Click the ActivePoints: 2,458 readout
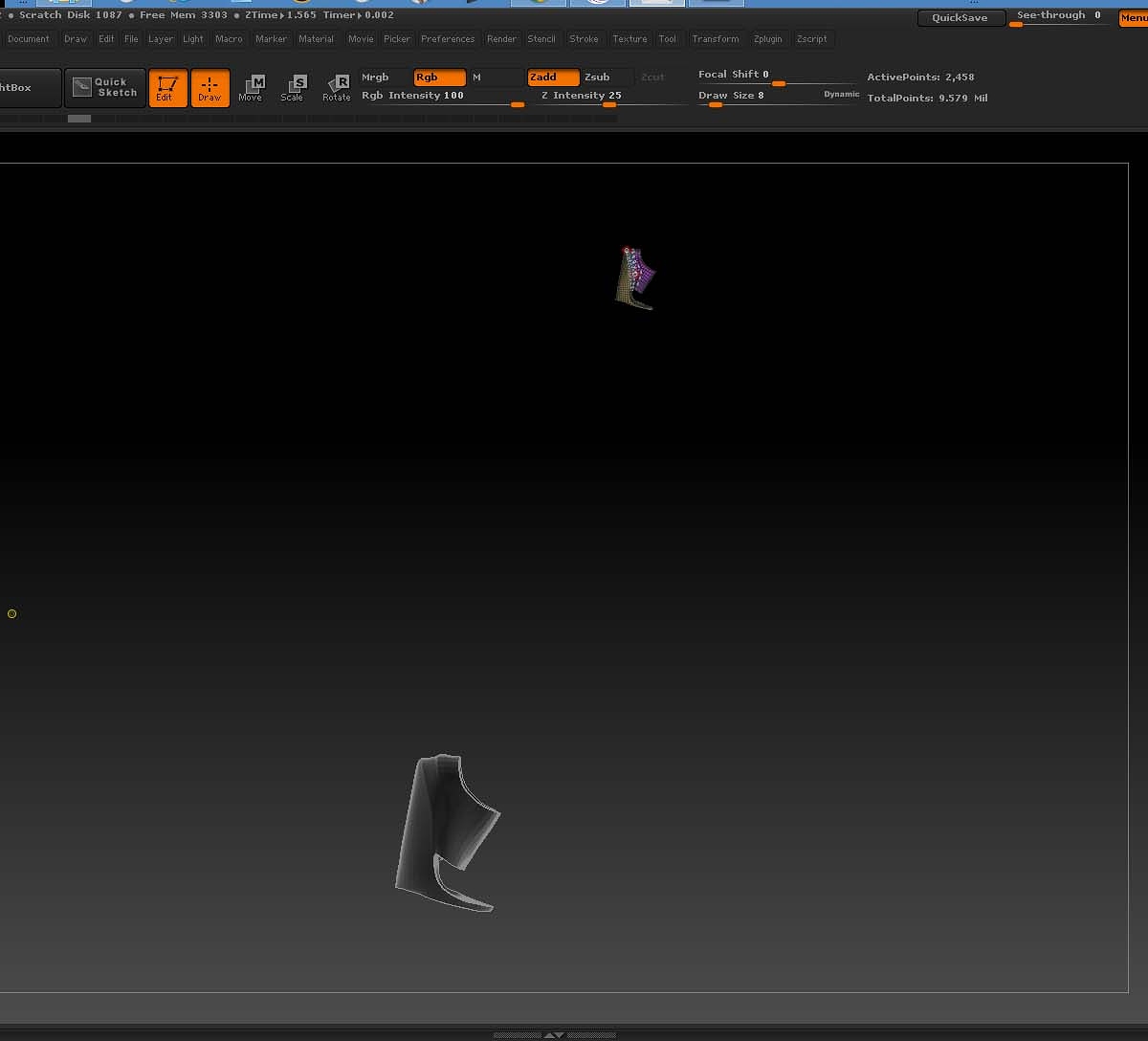Image resolution: width=1148 pixels, height=1041 pixels. [x=920, y=78]
